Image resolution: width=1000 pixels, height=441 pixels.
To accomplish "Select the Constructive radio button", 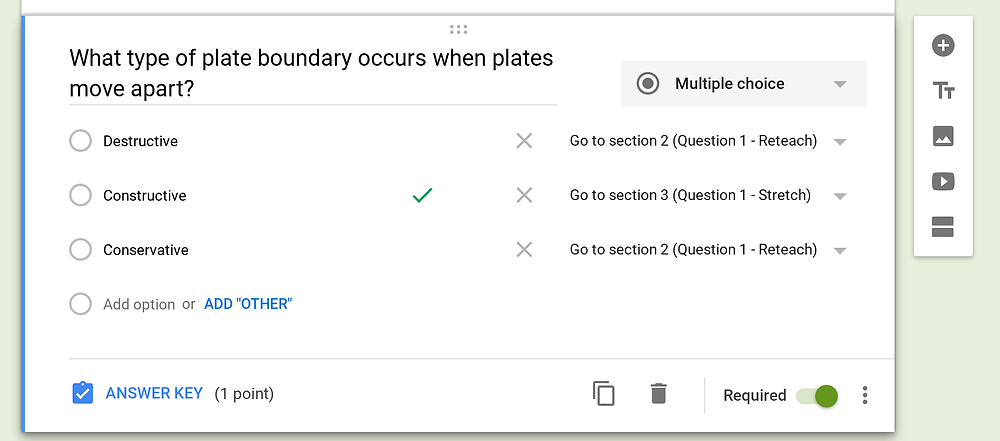I will [x=80, y=195].
